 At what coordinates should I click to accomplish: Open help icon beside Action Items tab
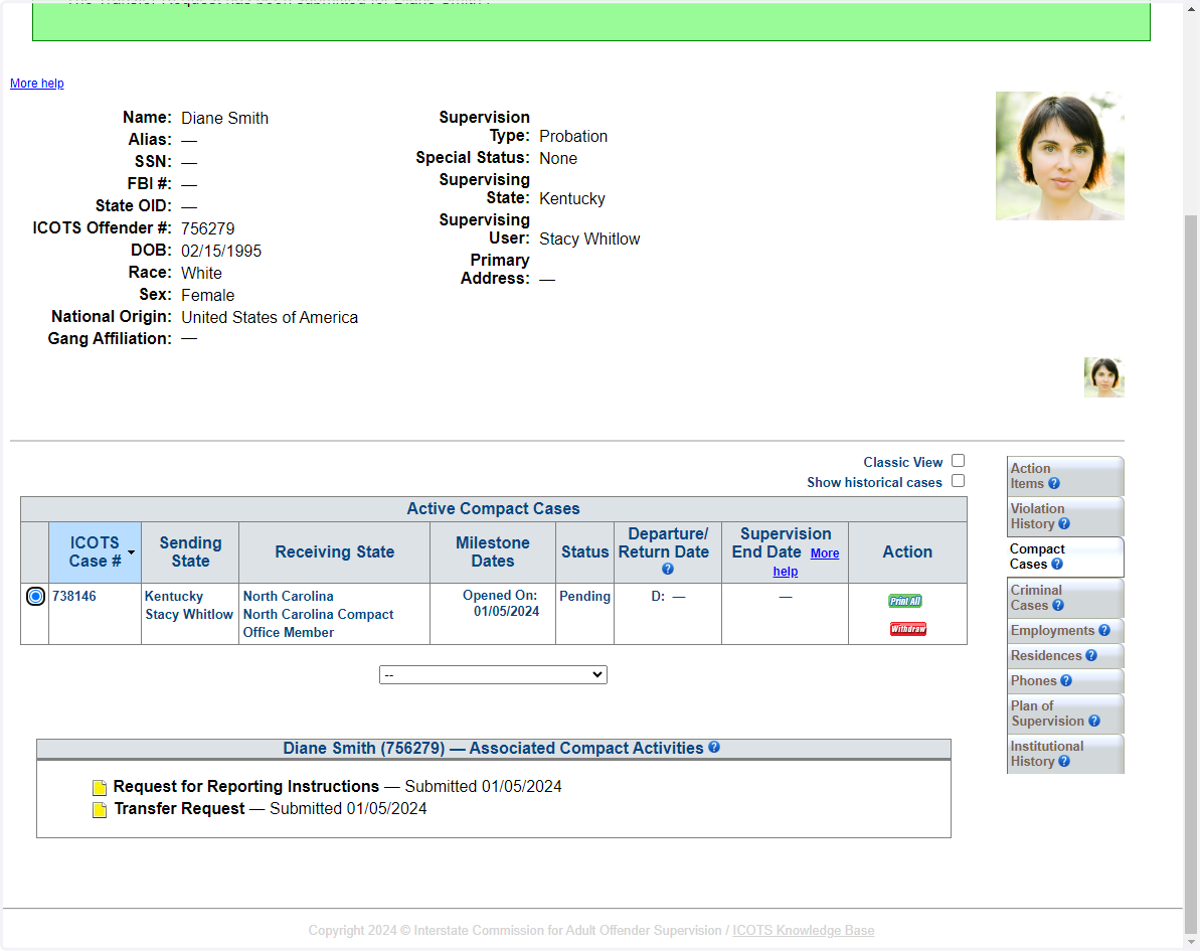pyautogui.click(x=1054, y=484)
